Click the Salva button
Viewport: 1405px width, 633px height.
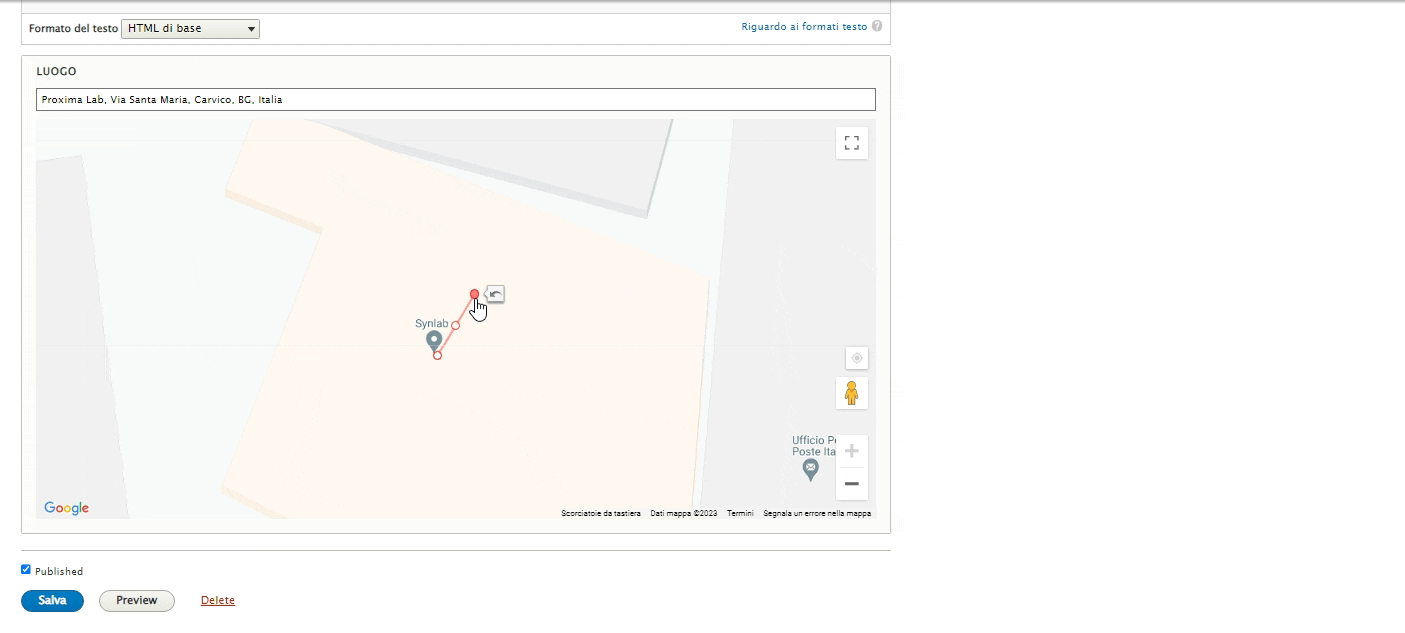point(52,601)
